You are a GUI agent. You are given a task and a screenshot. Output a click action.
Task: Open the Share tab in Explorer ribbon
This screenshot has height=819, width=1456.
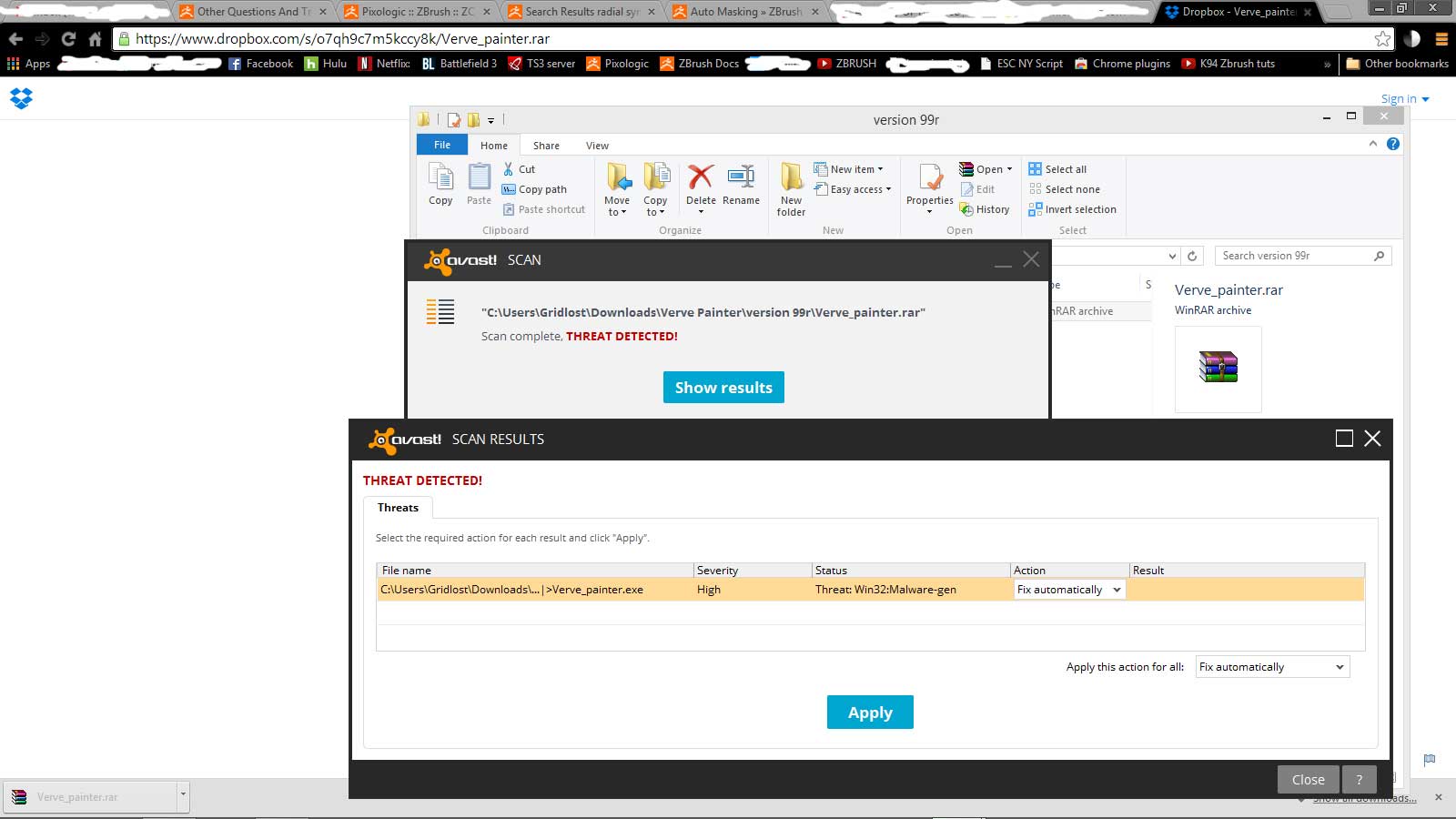pos(546,146)
